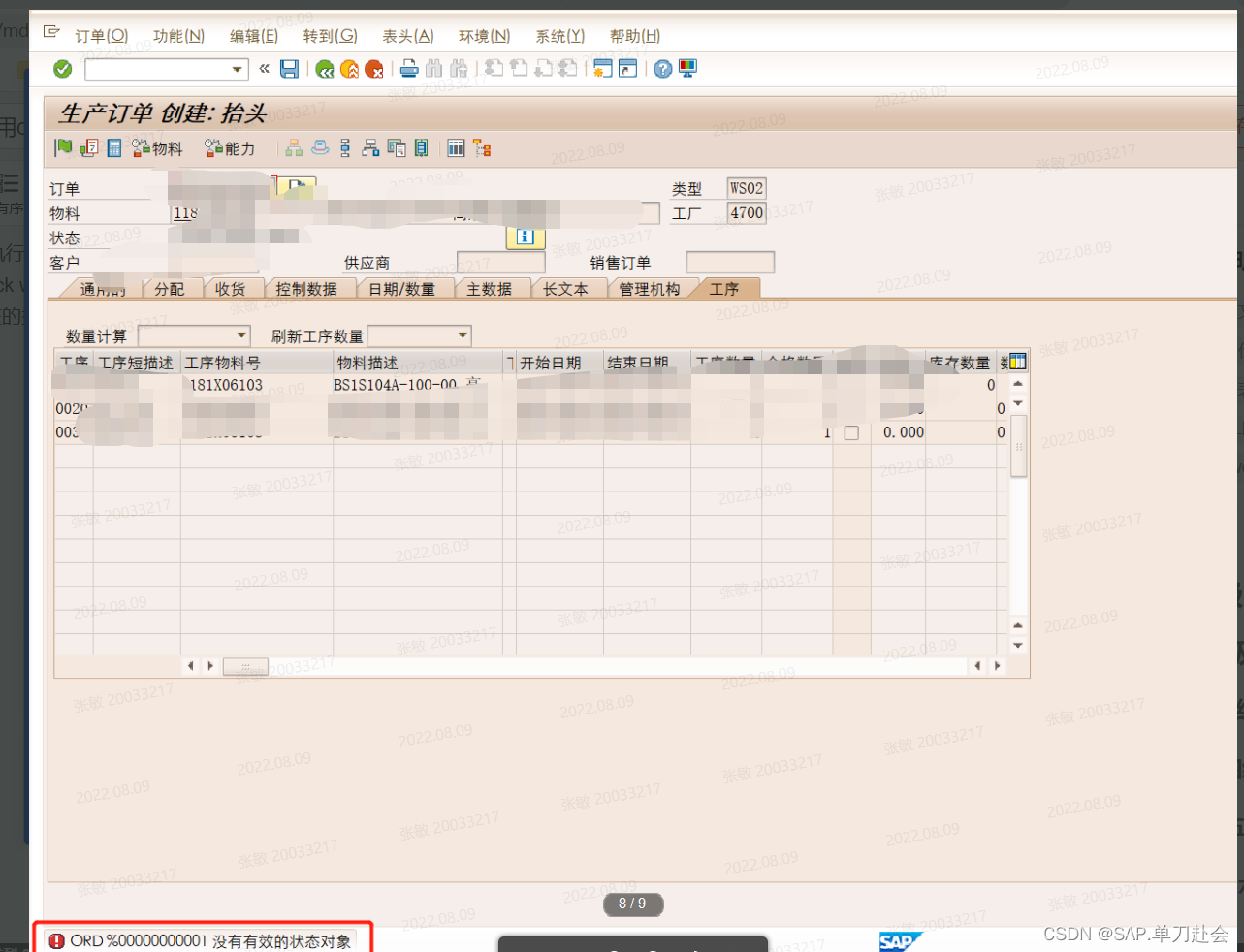Open the table column configuration icon
Screen dimensions: 1244x952
[x=1016, y=362]
